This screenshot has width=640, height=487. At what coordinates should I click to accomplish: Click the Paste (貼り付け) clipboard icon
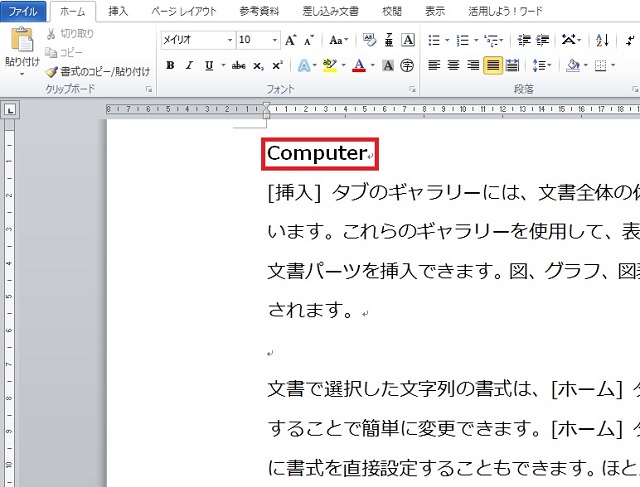(x=22, y=40)
